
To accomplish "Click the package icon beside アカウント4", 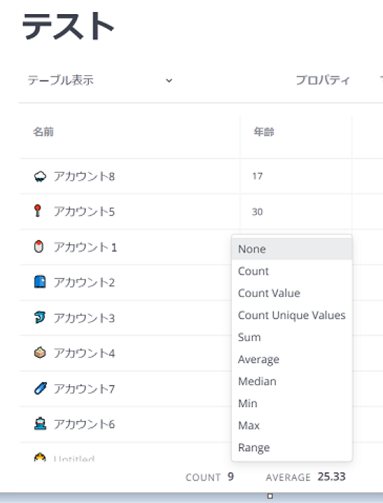I will (40, 353).
